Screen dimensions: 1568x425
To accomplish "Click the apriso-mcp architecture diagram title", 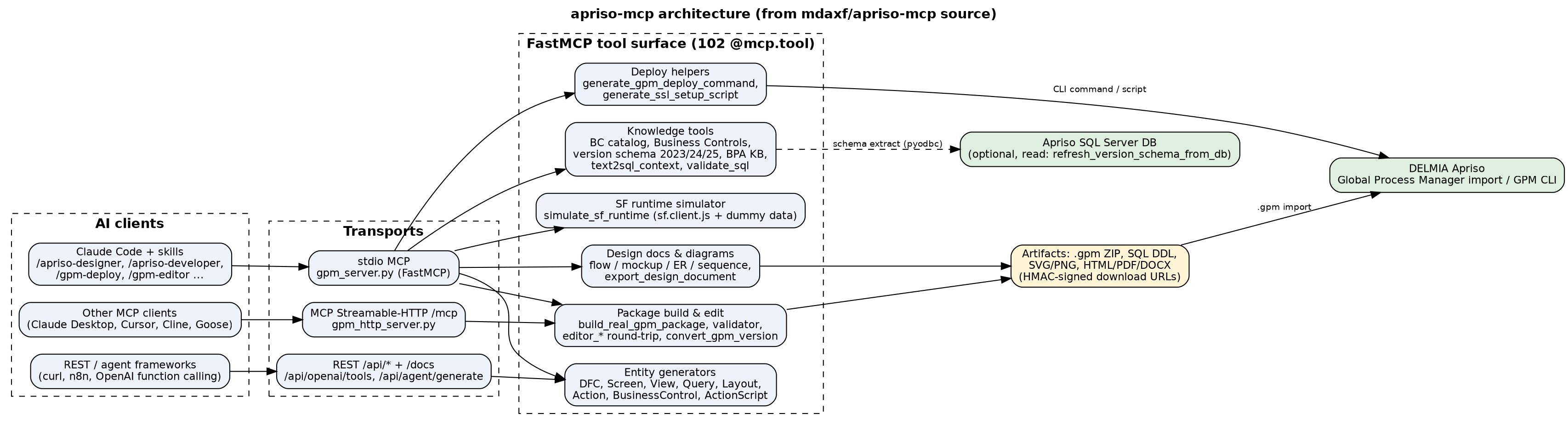I will click(784, 14).
